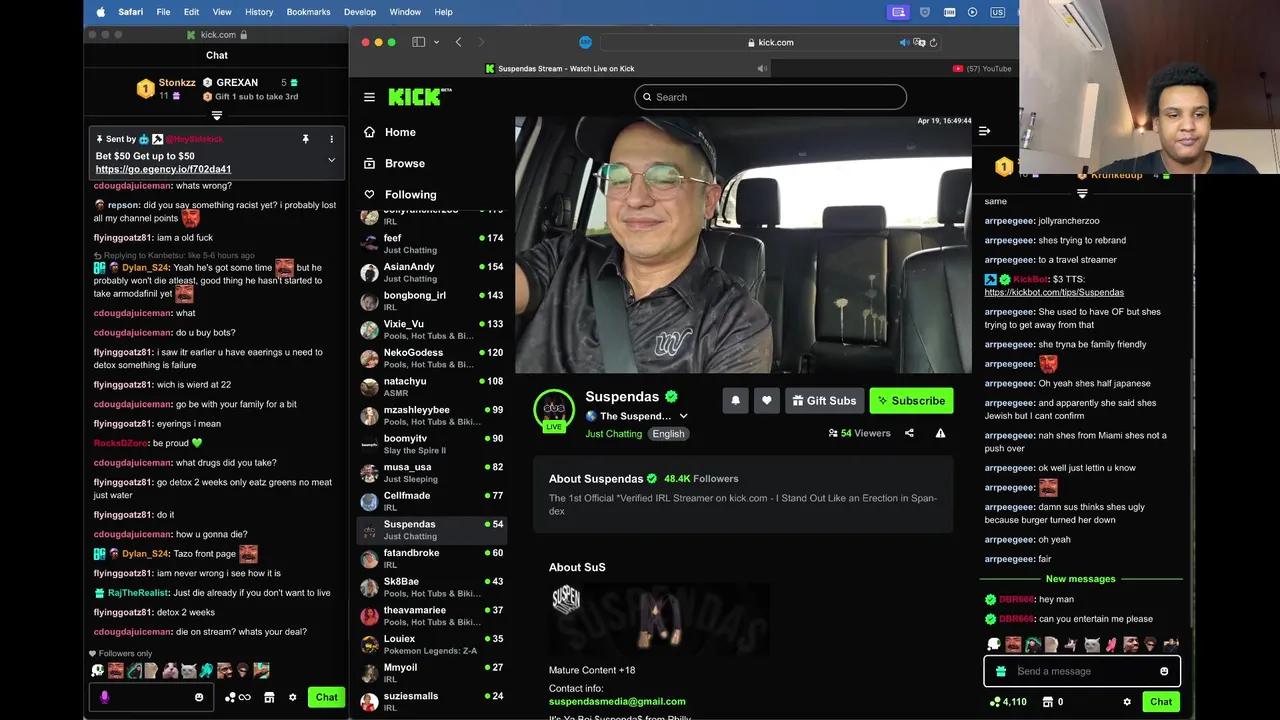Expand left chat leaderboard arrow
This screenshot has width=1280, height=720.
[x=217, y=116]
